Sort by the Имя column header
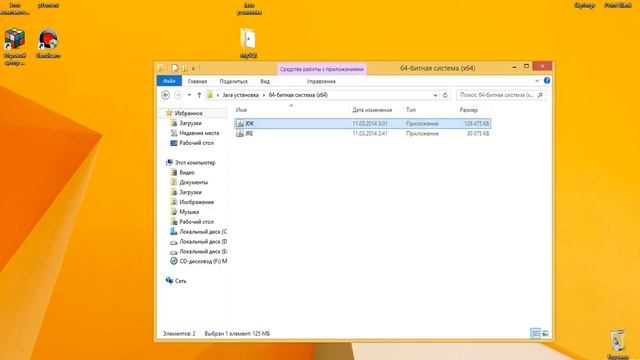 (x=241, y=110)
